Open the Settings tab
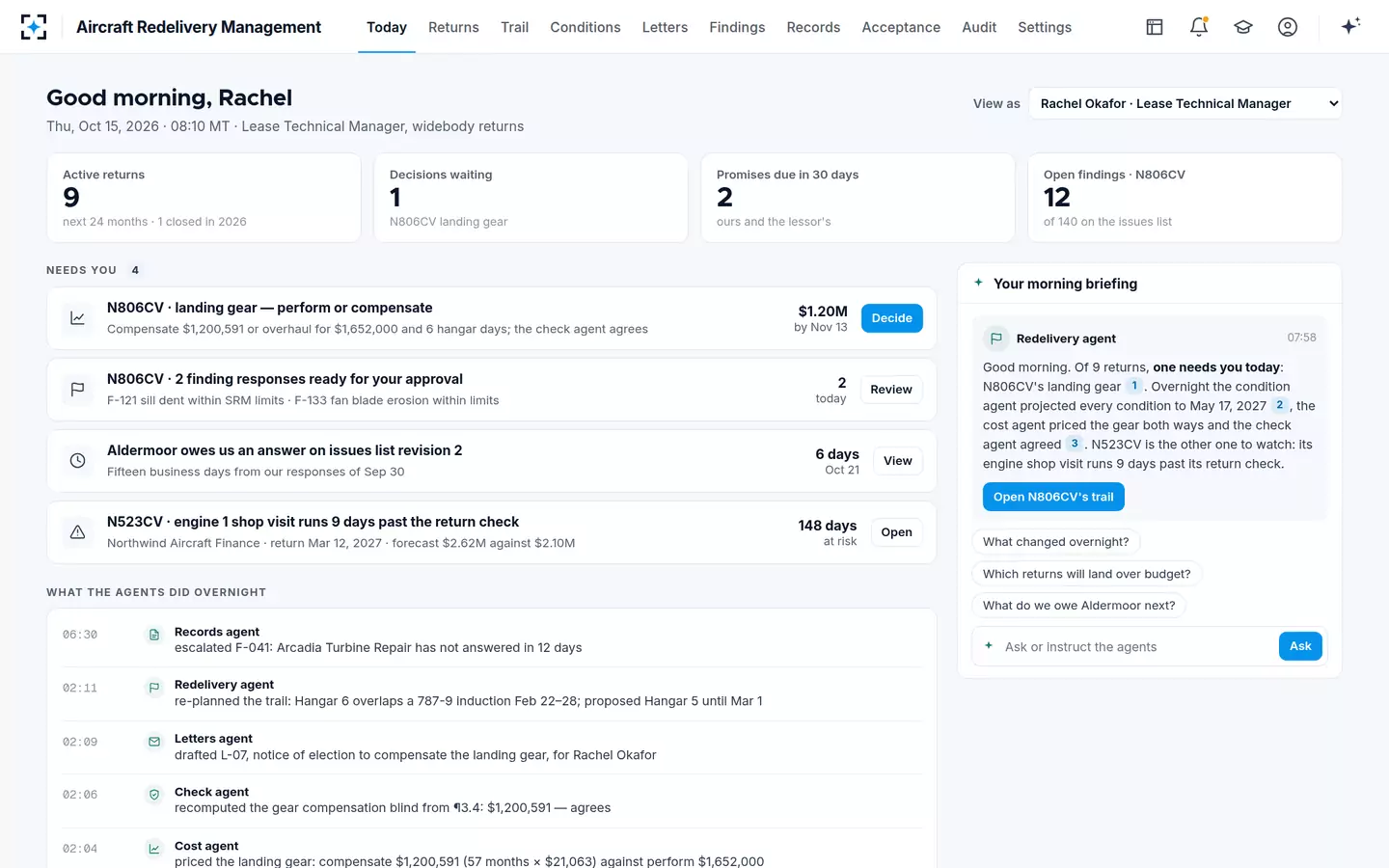Screen dimensions: 1389x868 [x=1045, y=27]
